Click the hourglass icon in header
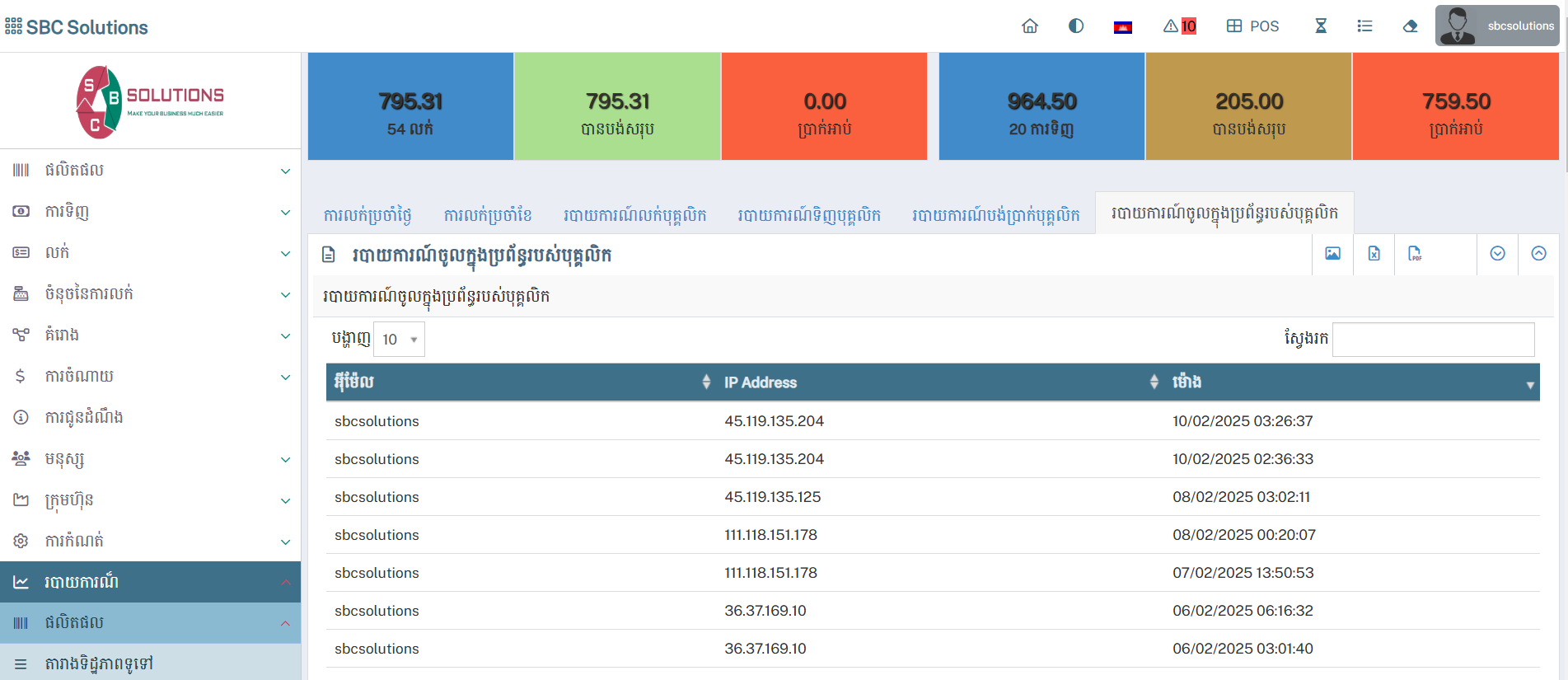Viewport: 1568px width, 680px height. coord(1321,26)
